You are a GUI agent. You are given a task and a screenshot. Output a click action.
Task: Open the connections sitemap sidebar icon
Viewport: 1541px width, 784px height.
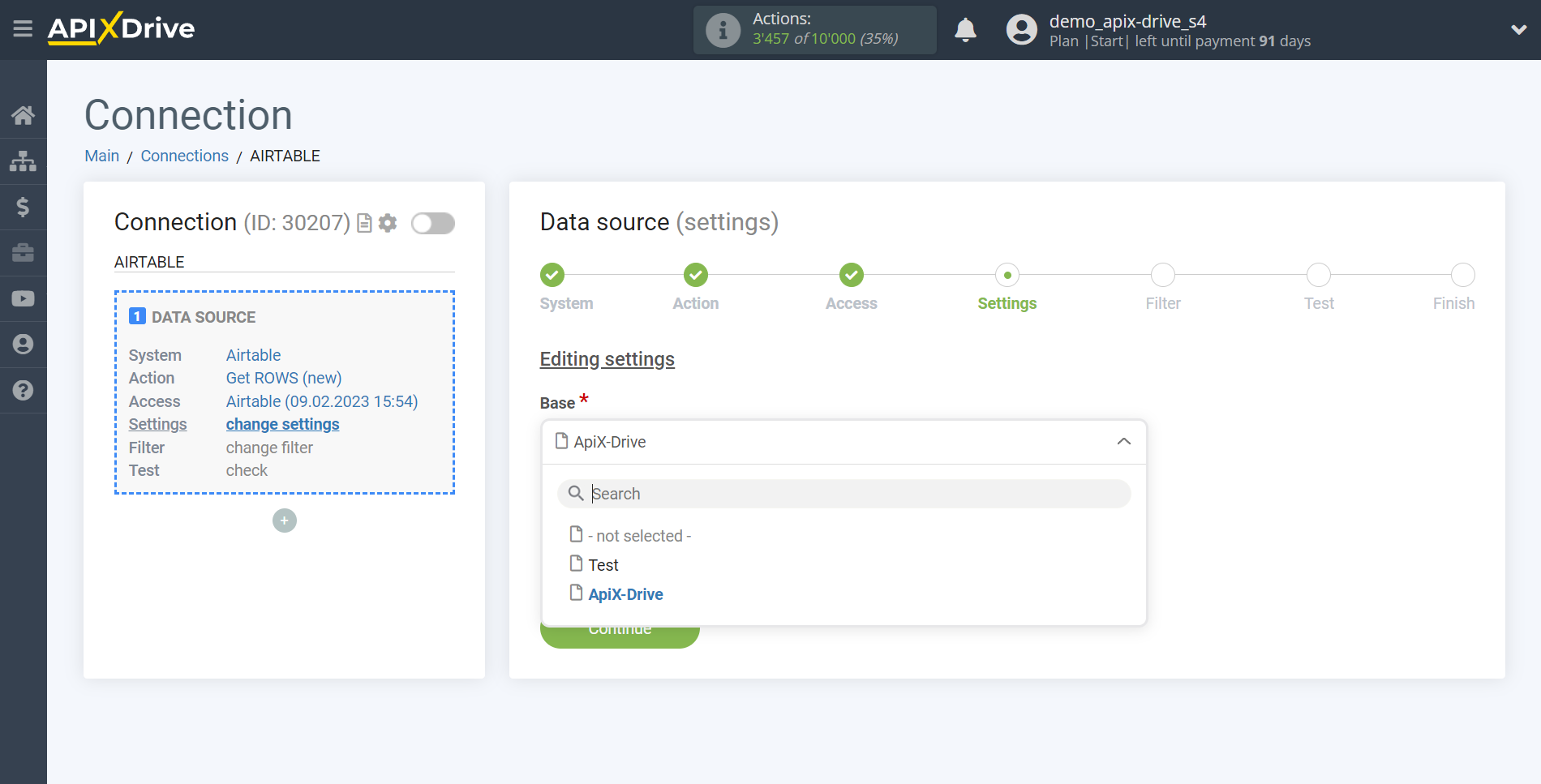click(23, 161)
